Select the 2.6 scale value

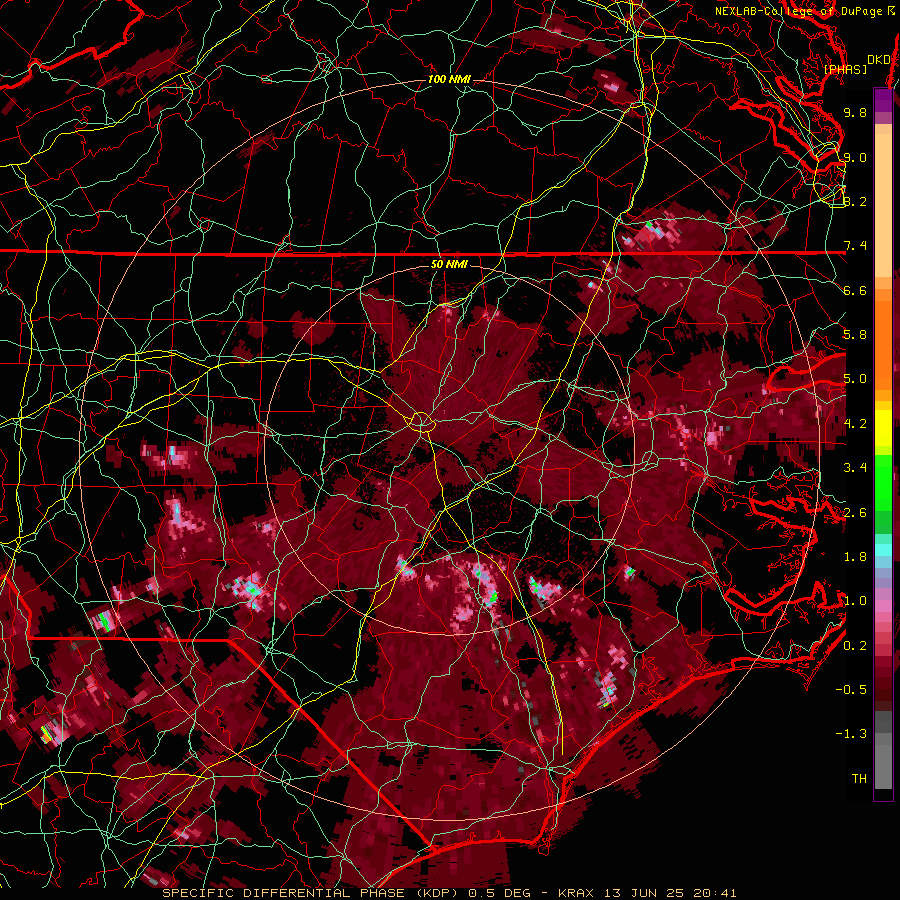pos(855,513)
